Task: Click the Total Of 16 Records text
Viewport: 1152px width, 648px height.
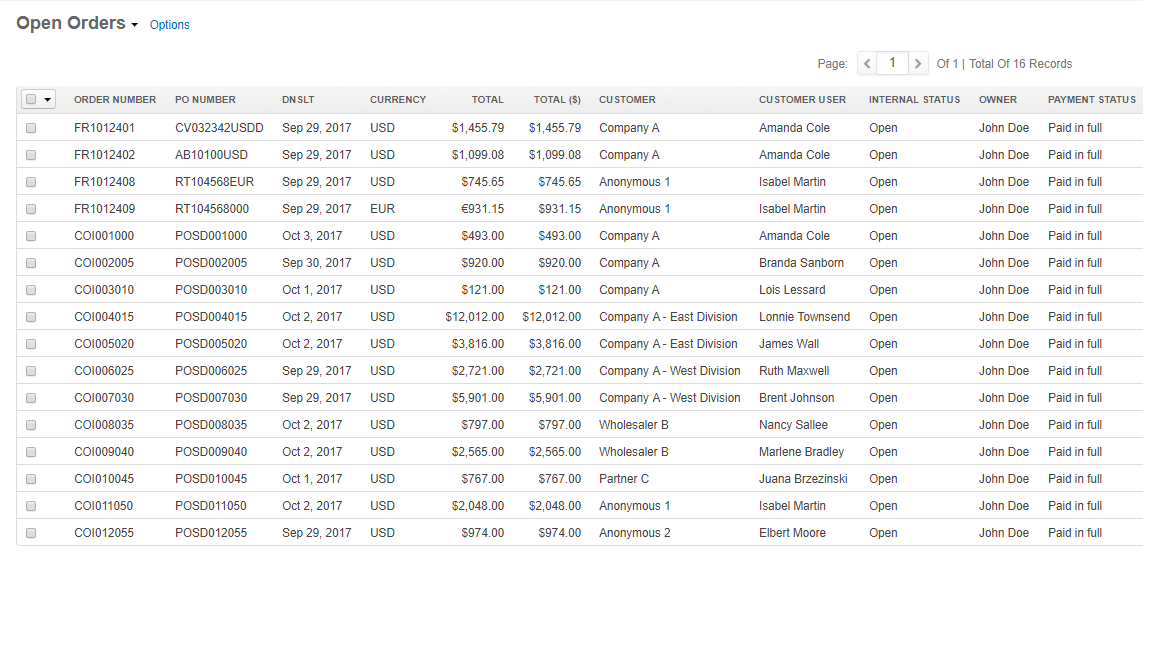Action: click(1020, 64)
